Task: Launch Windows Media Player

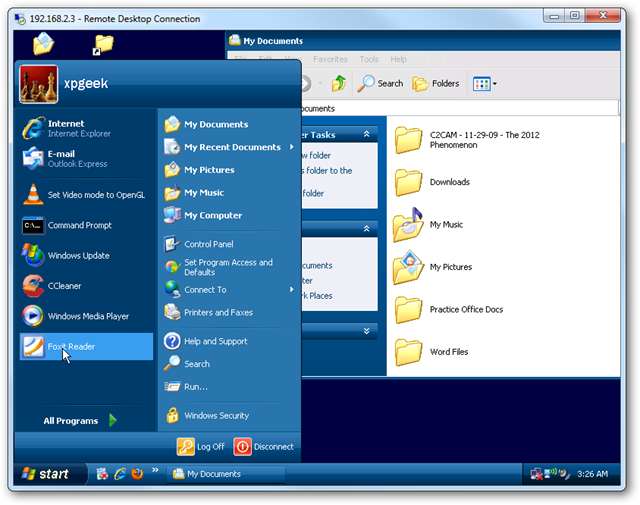Action: (88, 316)
